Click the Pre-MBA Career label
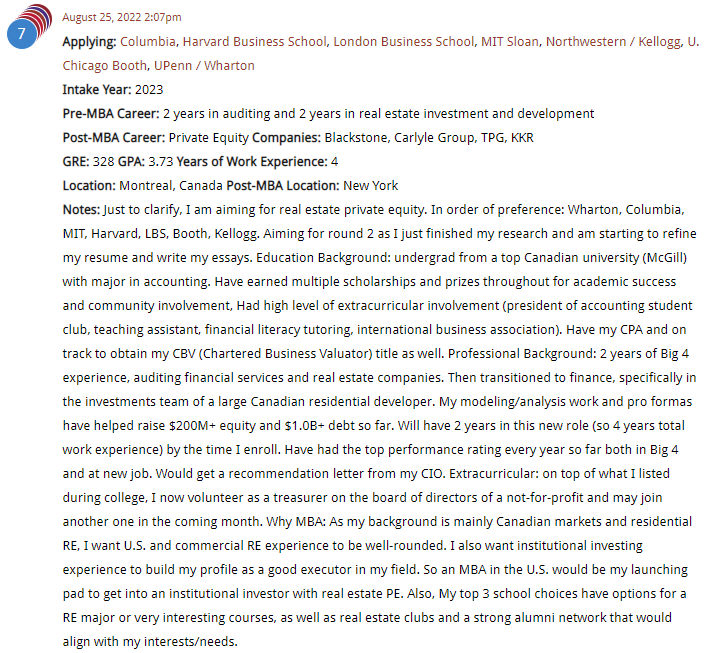 pyautogui.click(x=110, y=113)
